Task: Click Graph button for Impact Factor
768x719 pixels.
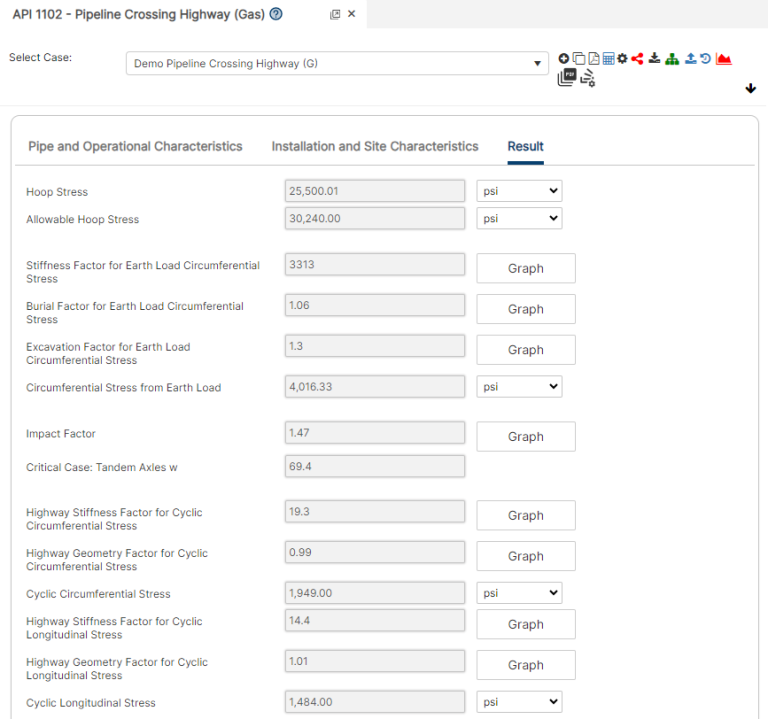Action: 525,437
